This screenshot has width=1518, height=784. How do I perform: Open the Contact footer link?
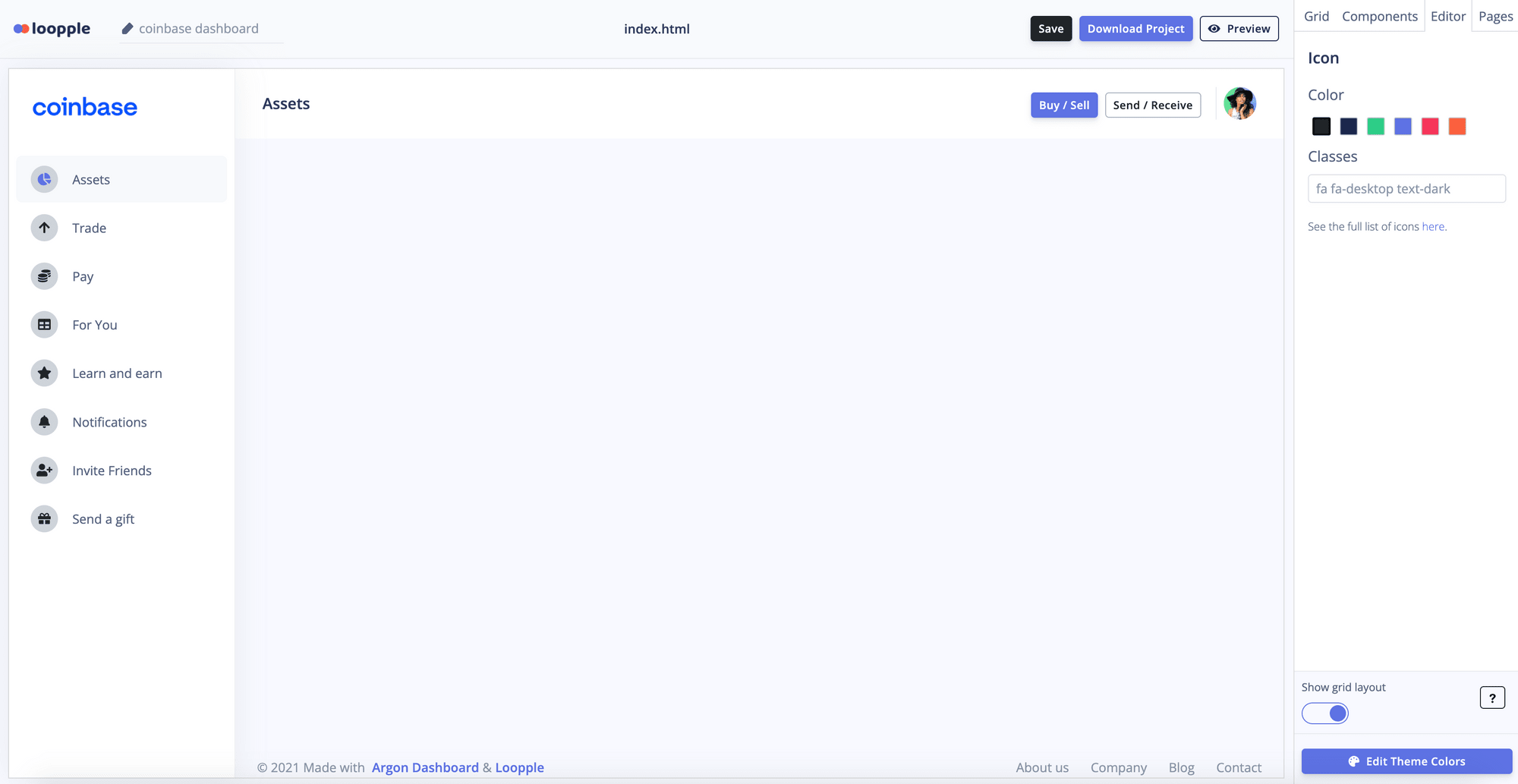click(1239, 767)
